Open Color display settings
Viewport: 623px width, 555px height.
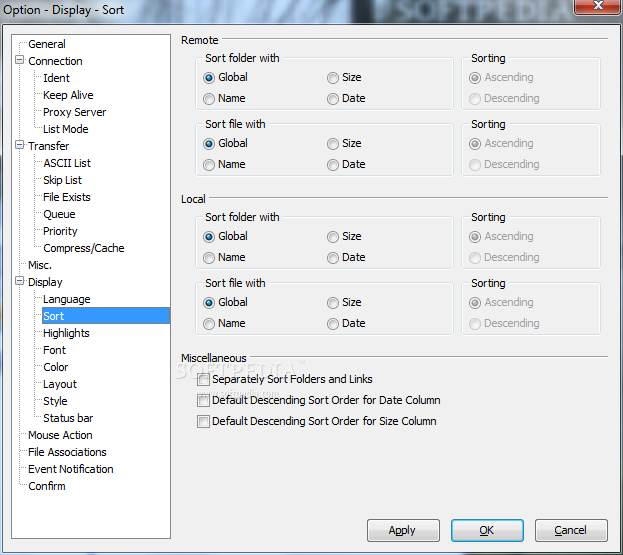[x=56, y=367]
